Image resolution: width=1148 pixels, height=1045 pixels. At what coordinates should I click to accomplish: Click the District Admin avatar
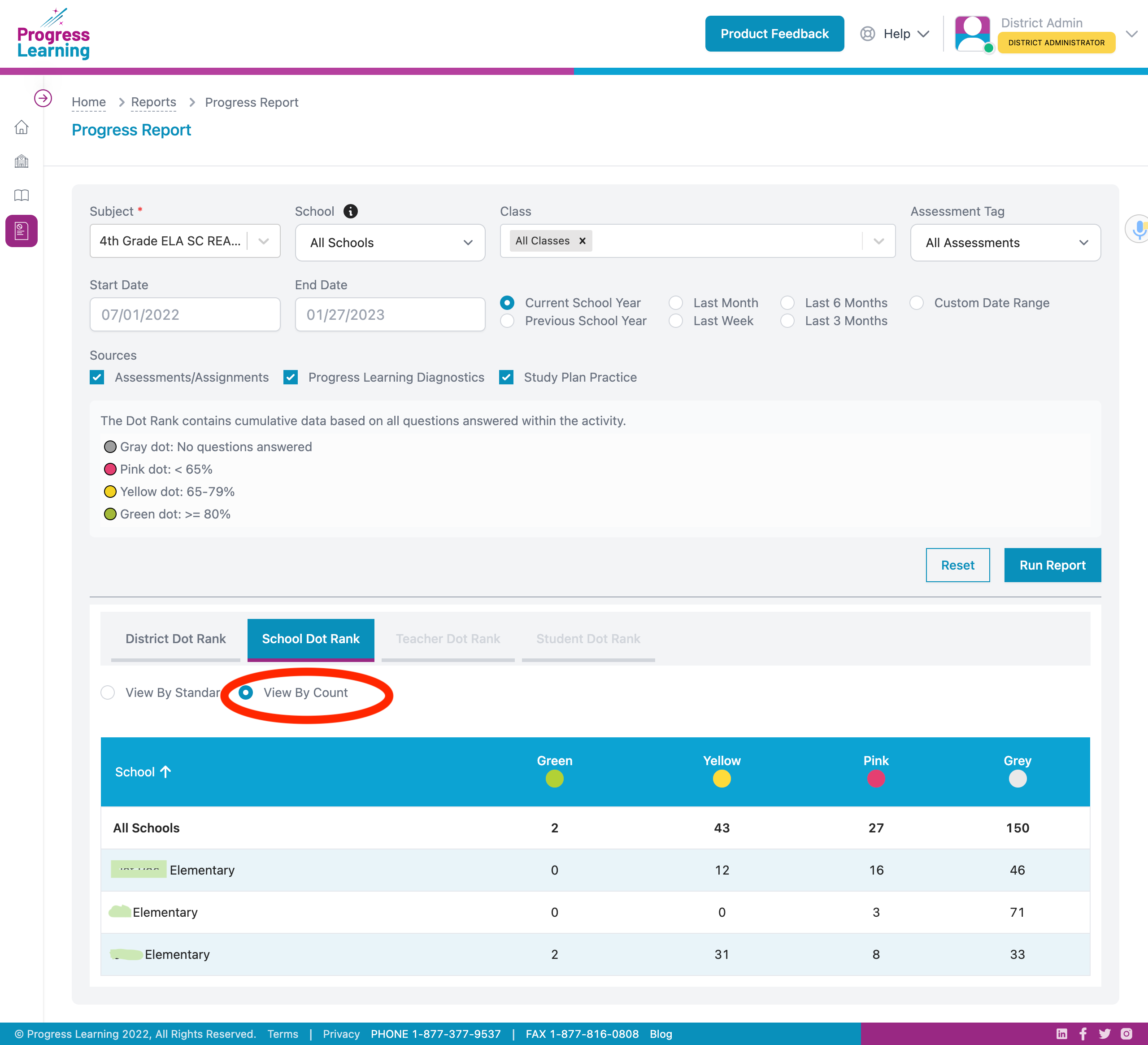tap(973, 34)
